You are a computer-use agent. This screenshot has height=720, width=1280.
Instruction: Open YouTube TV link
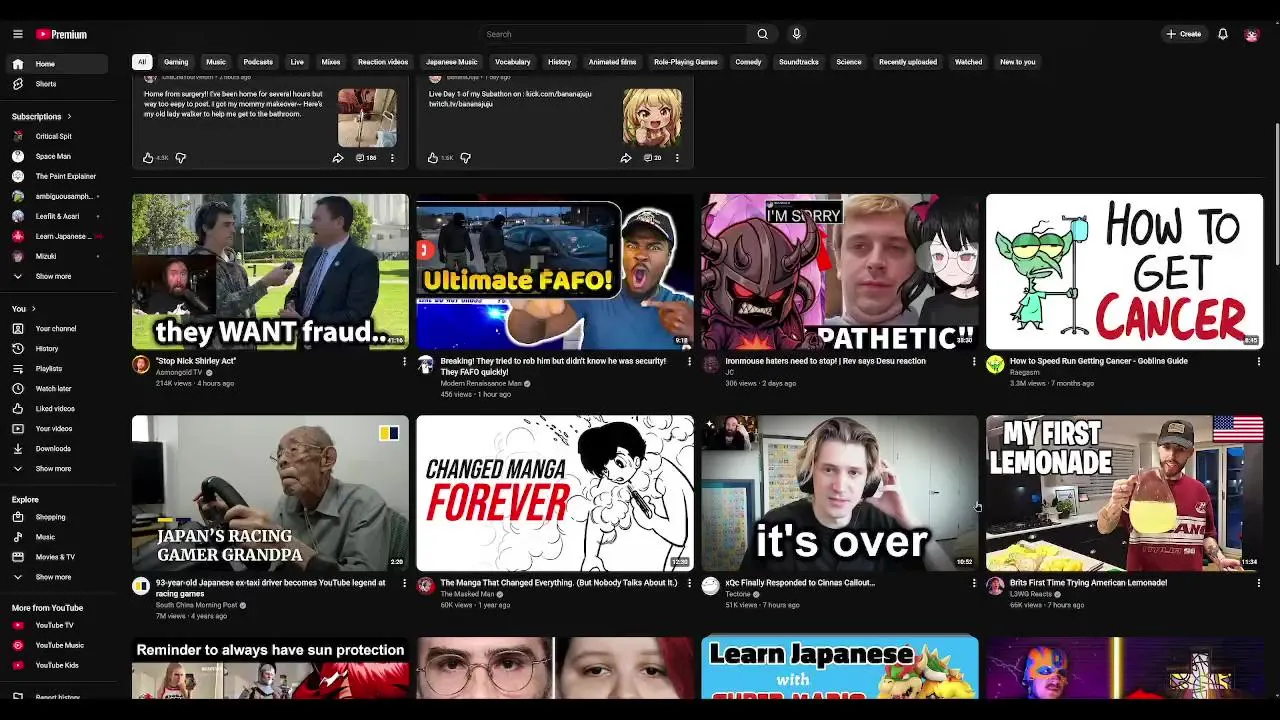[x=55, y=625]
